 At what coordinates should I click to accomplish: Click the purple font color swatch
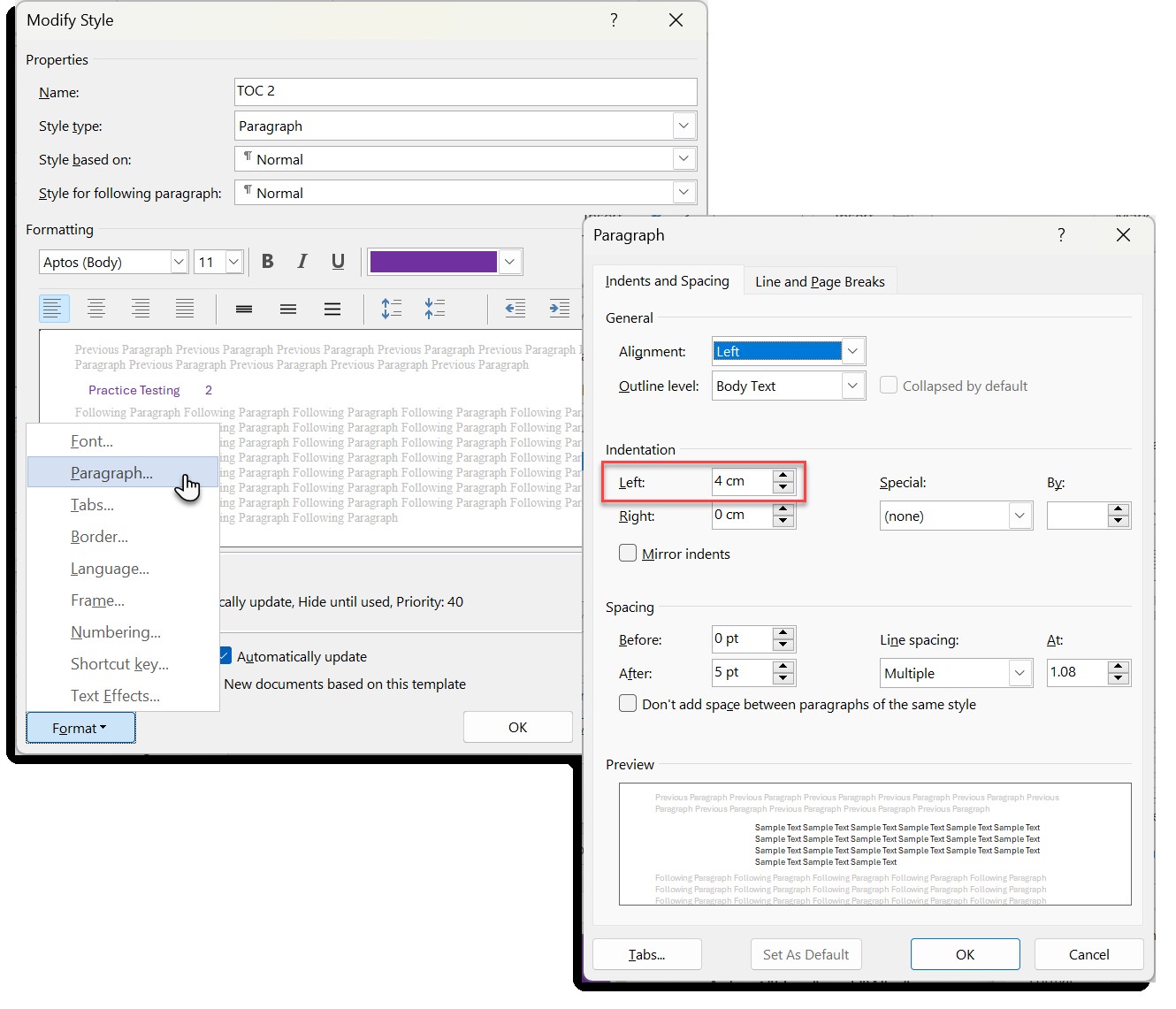433,262
